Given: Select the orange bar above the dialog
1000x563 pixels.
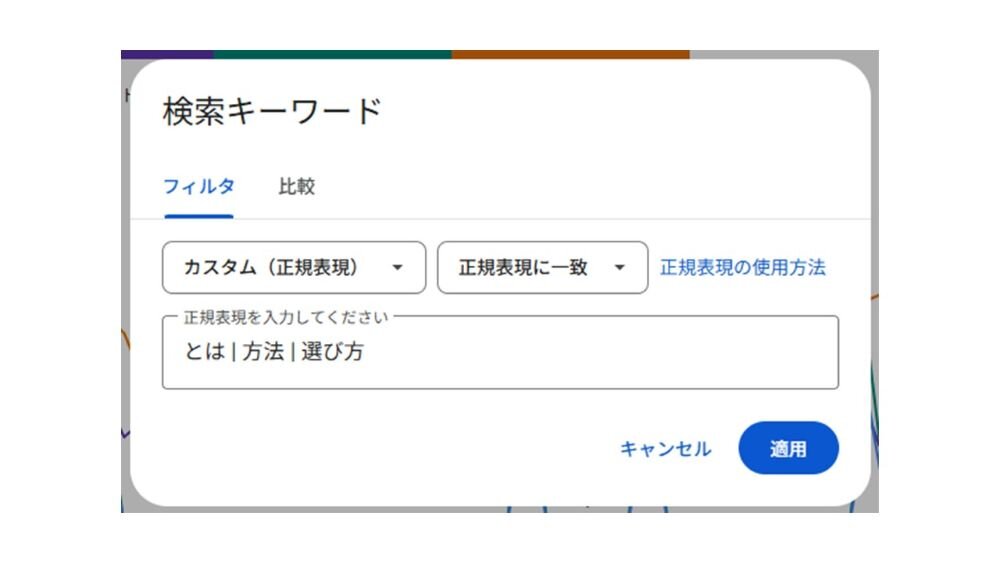Looking at the screenshot, I should (x=570, y=54).
